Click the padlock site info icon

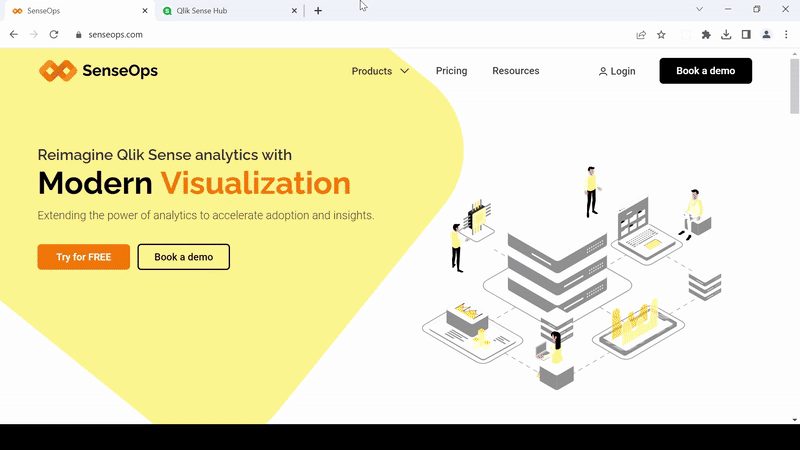coord(78,35)
